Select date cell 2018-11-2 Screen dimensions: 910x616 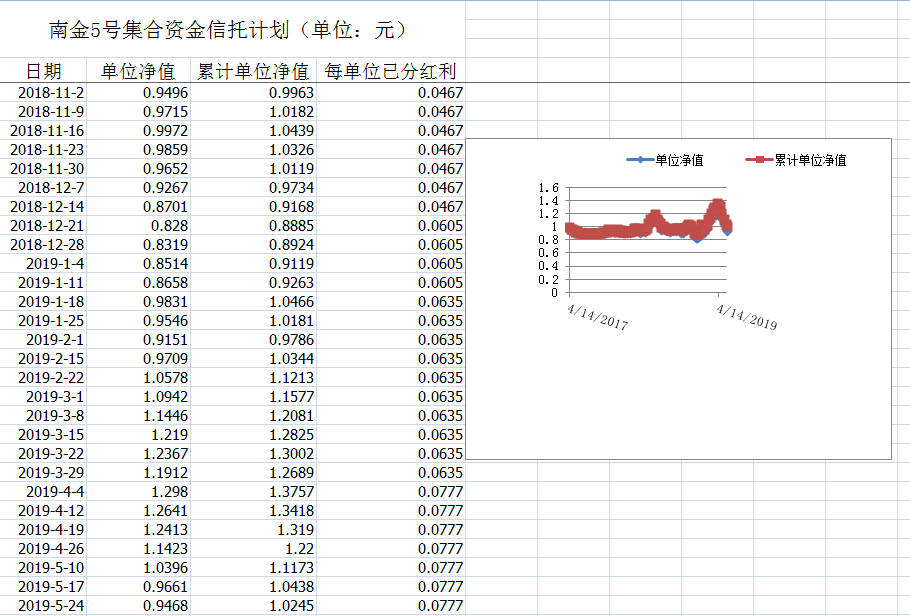[x=44, y=93]
